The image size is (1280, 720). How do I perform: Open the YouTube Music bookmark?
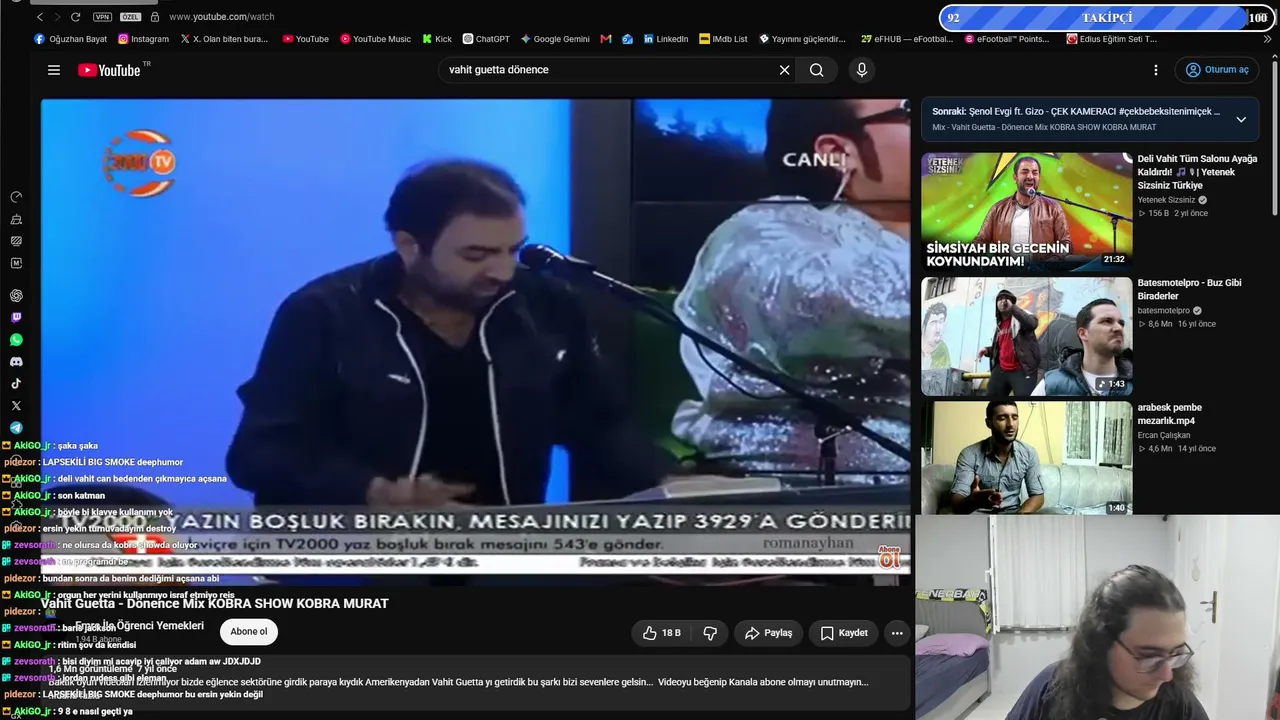point(376,39)
